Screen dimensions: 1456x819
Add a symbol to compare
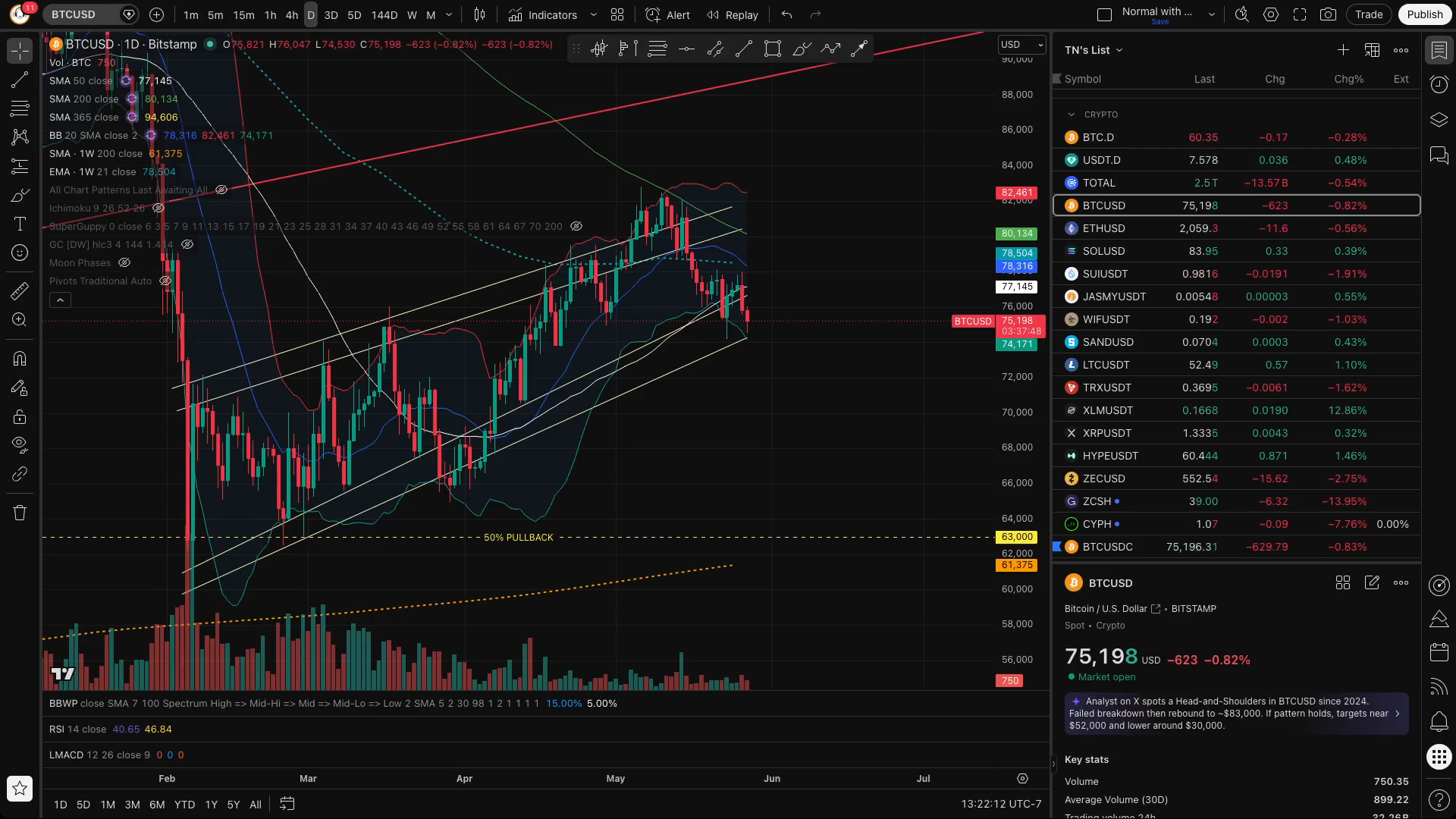[x=156, y=14]
